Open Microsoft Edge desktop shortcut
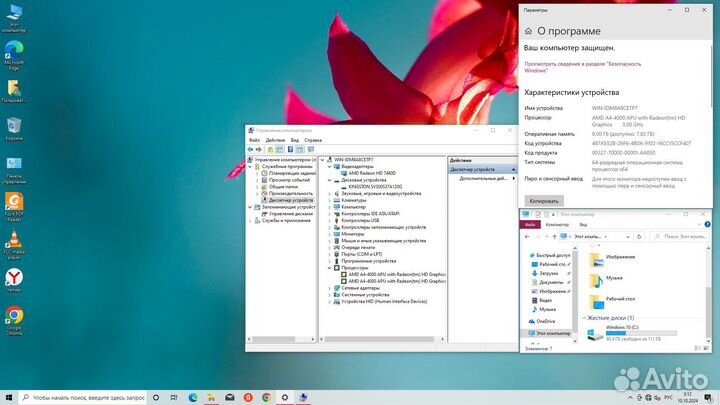This screenshot has width=720, height=405. click(x=14, y=52)
